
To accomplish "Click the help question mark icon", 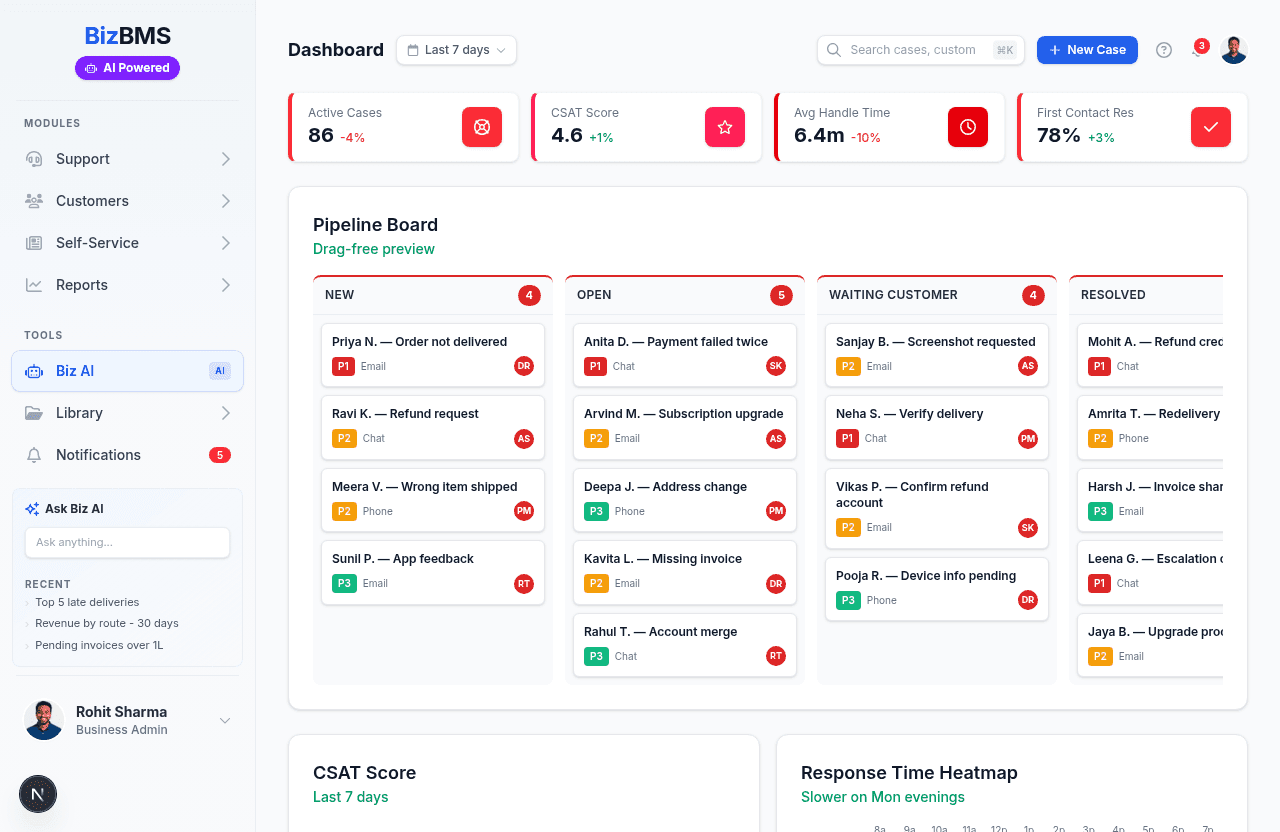I will point(1164,50).
